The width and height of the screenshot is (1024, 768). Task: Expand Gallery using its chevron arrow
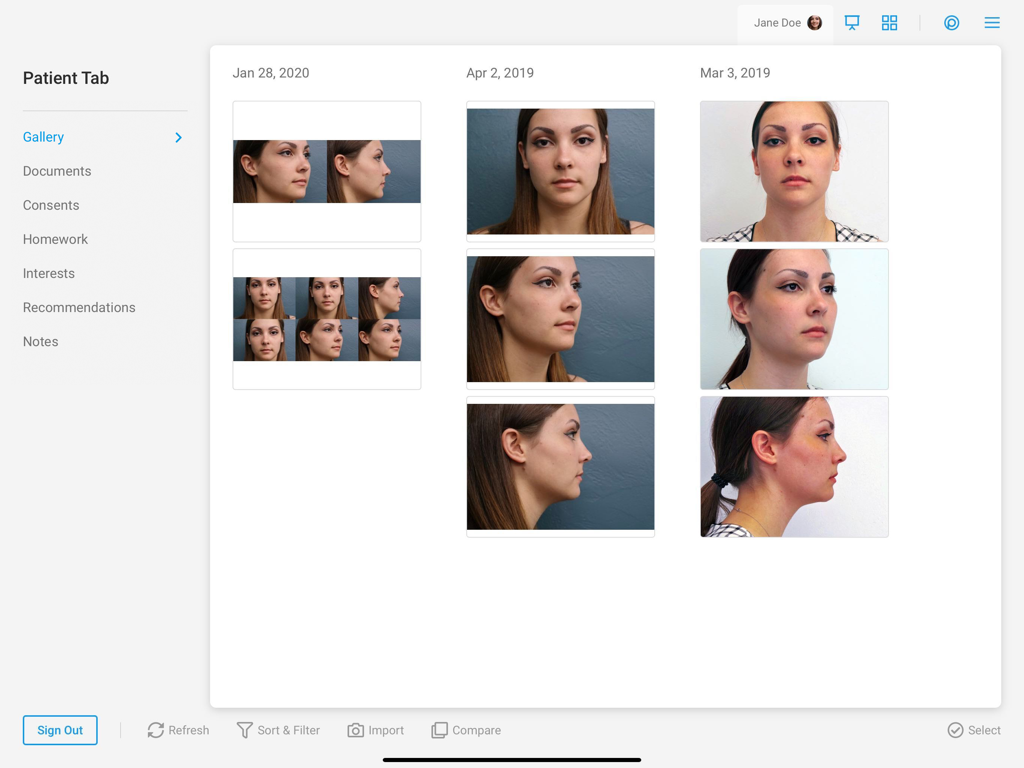(x=178, y=137)
